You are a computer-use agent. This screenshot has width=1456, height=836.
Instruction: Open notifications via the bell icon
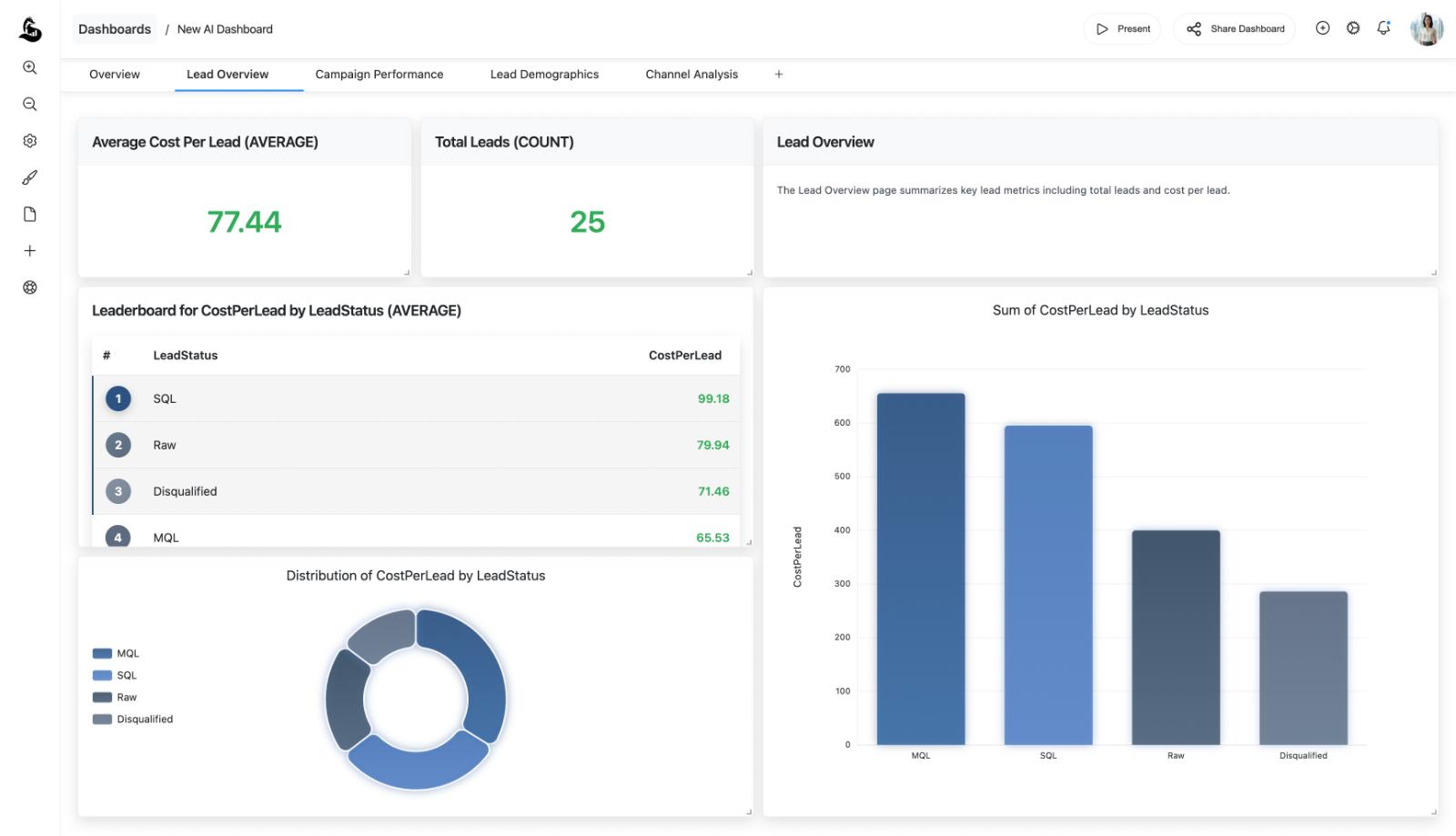click(1383, 28)
